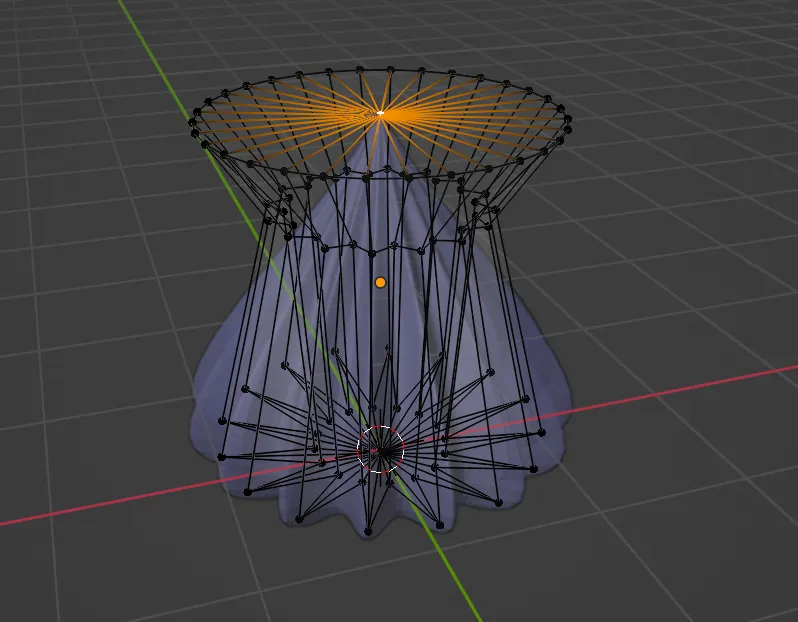Select the leftmost vertex on the top ring
798x622 pixels.
click(192, 122)
